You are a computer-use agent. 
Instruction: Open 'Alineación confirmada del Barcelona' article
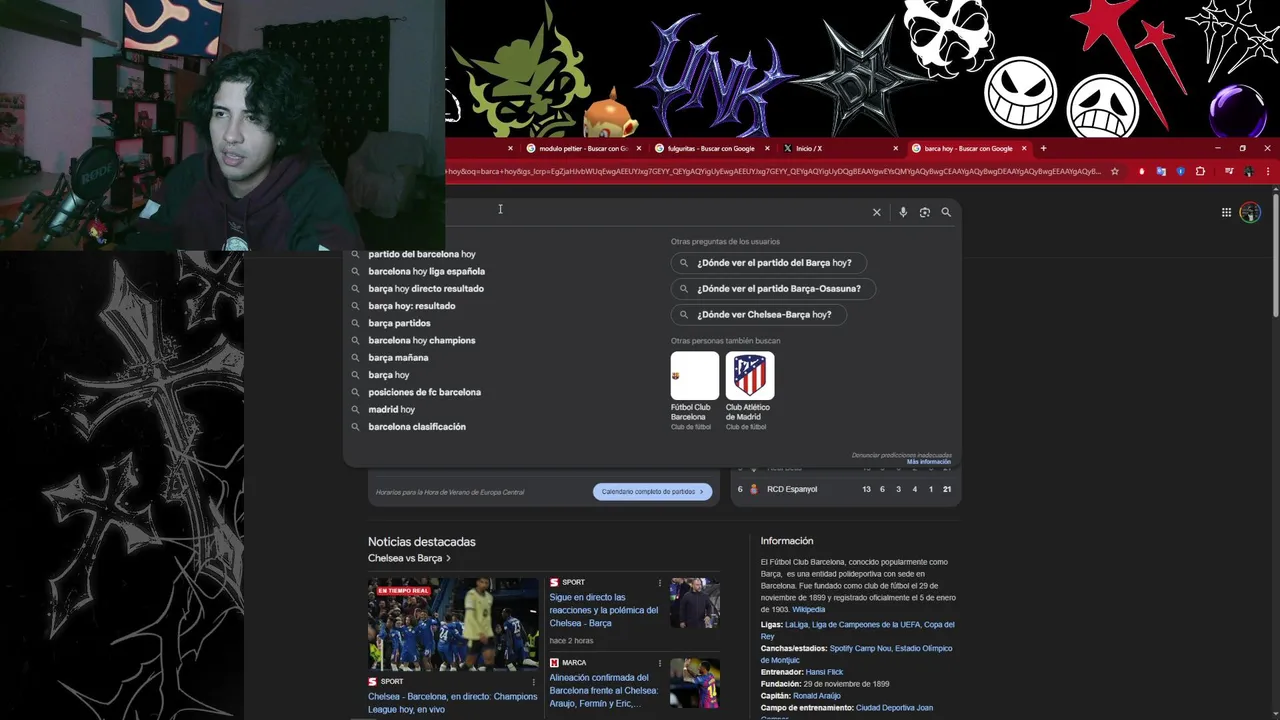pos(604,690)
